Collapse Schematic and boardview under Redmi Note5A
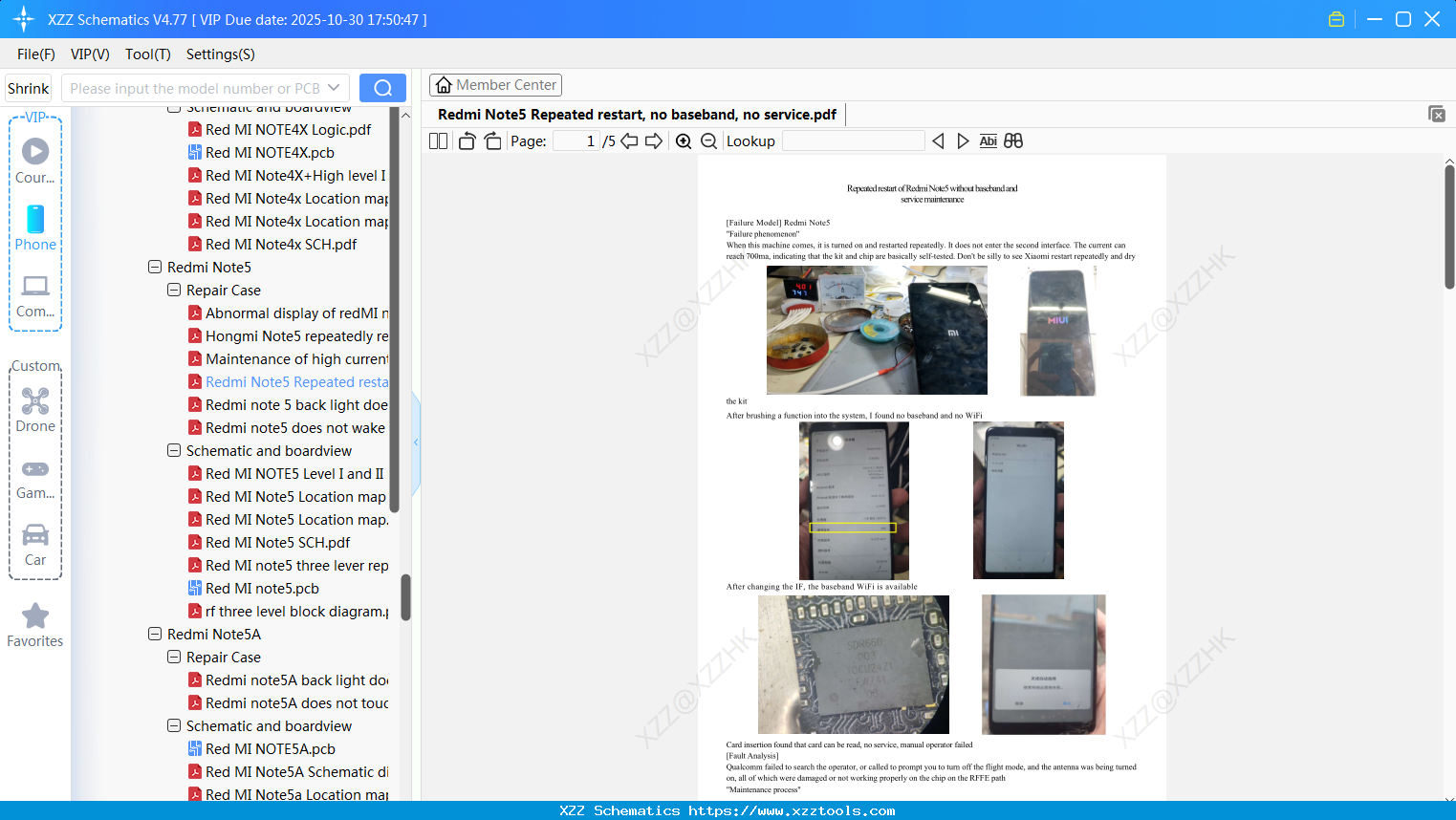Image resolution: width=1456 pixels, height=820 pixels. [x=173, y=725]
